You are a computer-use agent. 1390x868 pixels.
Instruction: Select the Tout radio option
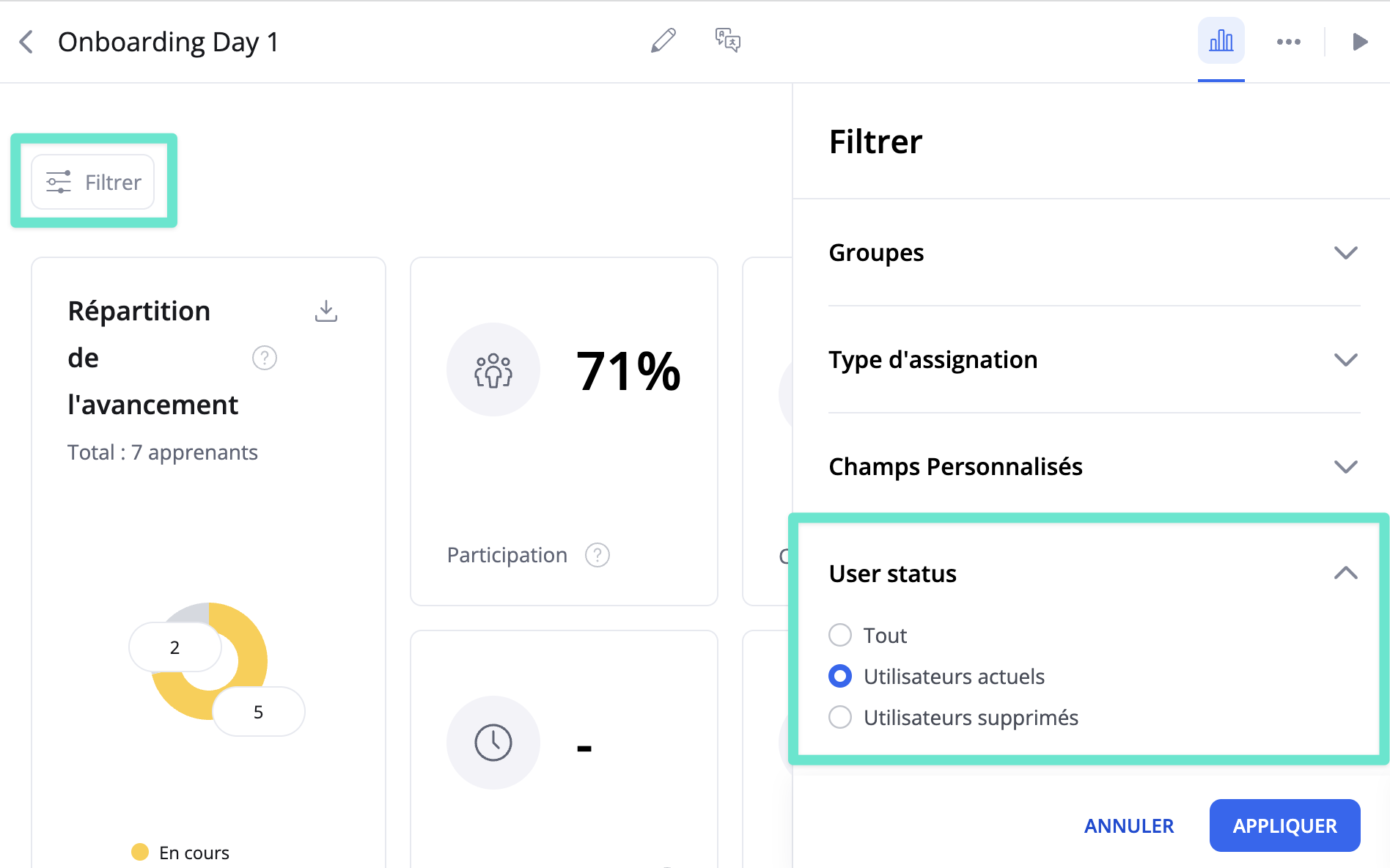[x=840, y=635]
